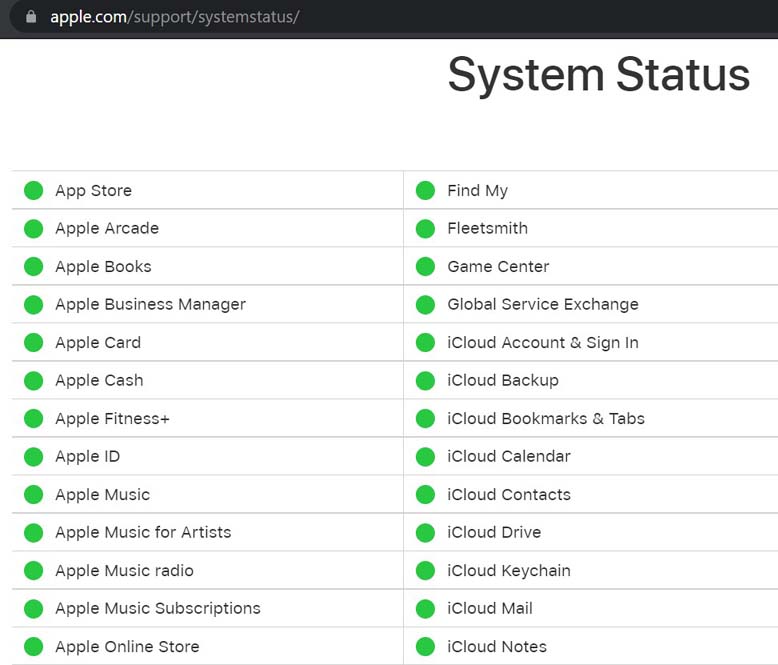Click the green status dot for iCloud Keychain
Image resolution: width=778 pixels, height=665 pixels.
coord(425,571)
